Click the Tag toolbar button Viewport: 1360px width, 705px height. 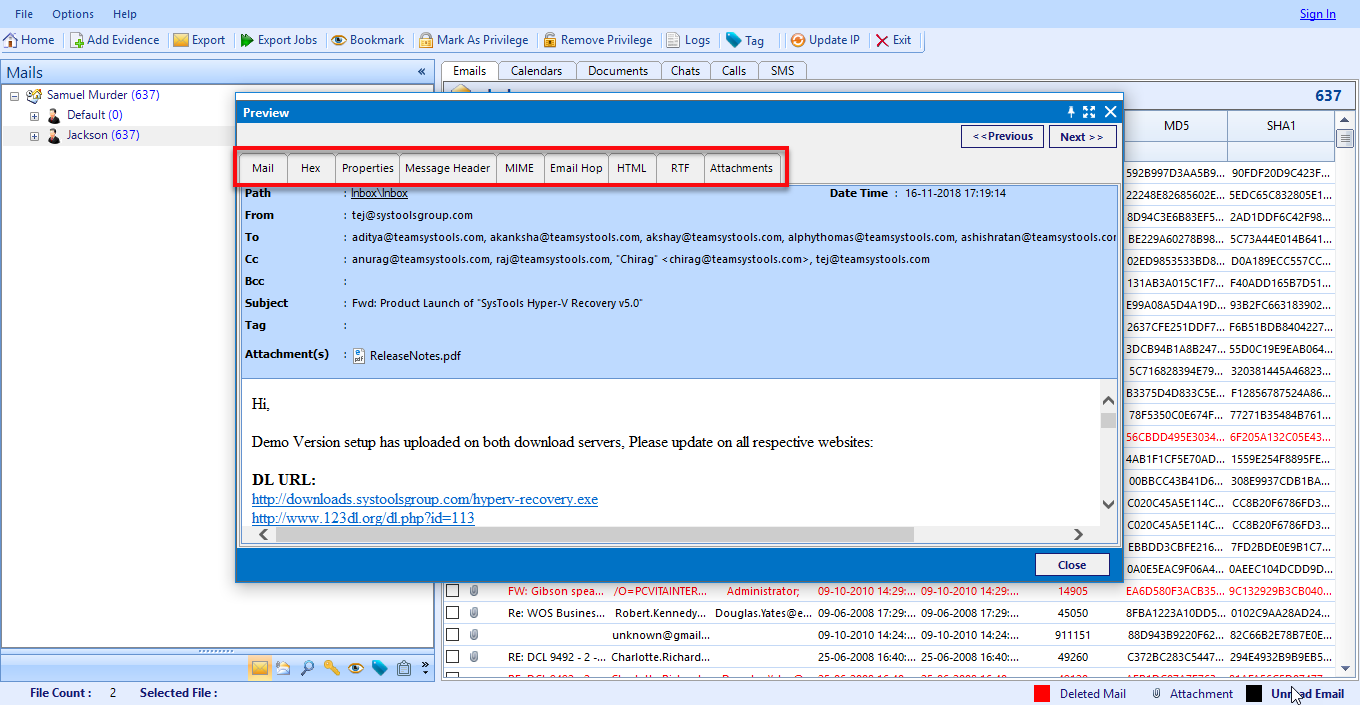745,40
